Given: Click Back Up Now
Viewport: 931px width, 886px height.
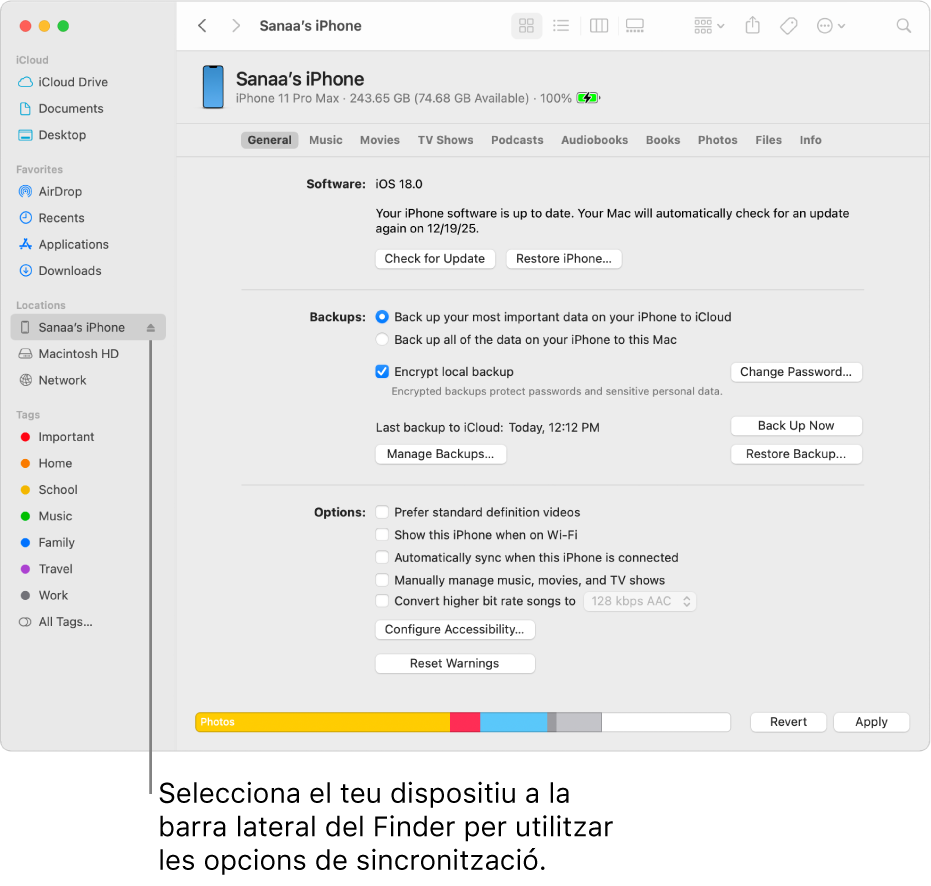Looking at the screenshot, I should coord(796,426).
